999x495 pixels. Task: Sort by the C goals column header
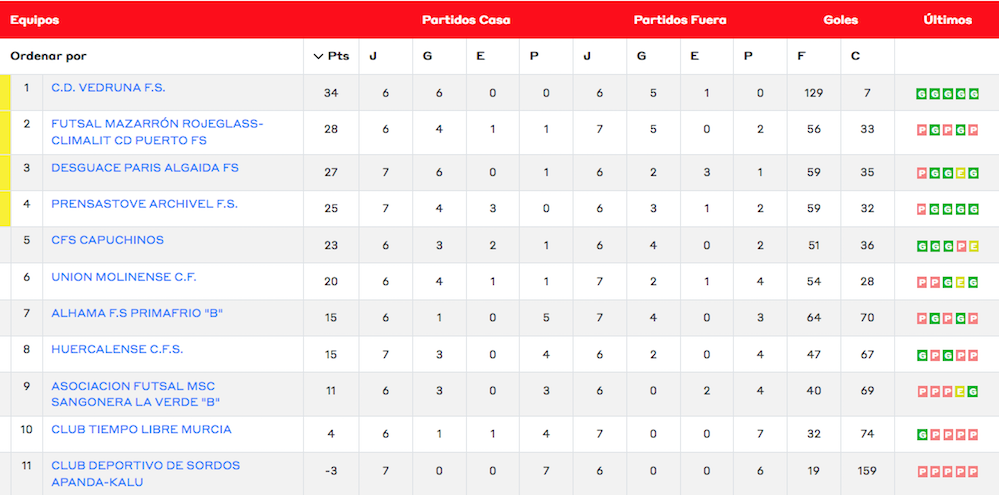855,56
